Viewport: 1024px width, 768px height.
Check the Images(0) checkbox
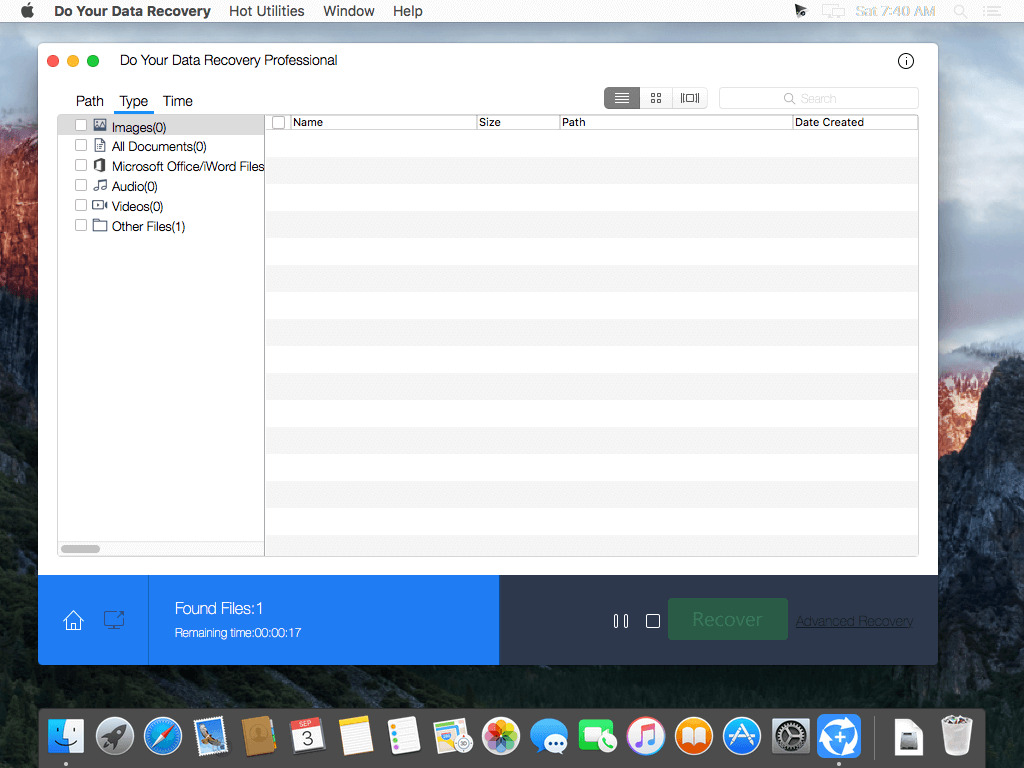click(x=81, y=125)
